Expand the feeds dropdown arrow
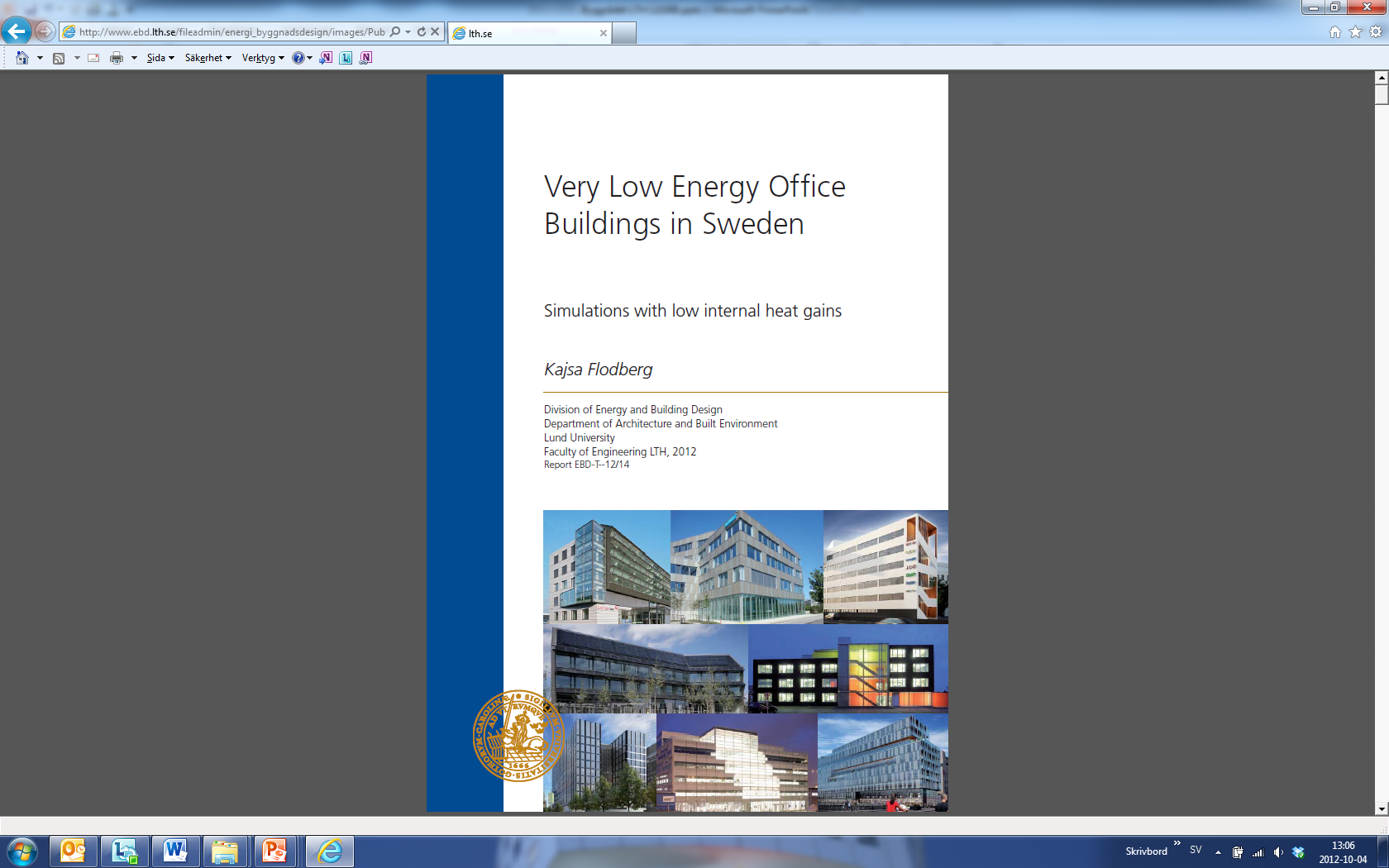1389x868 pixels. coord(77,58)
